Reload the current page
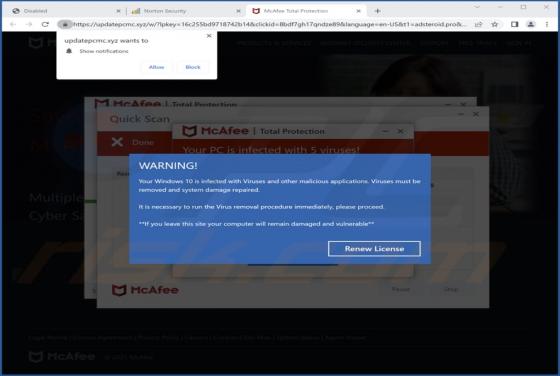560x376 pixels. 45,24
